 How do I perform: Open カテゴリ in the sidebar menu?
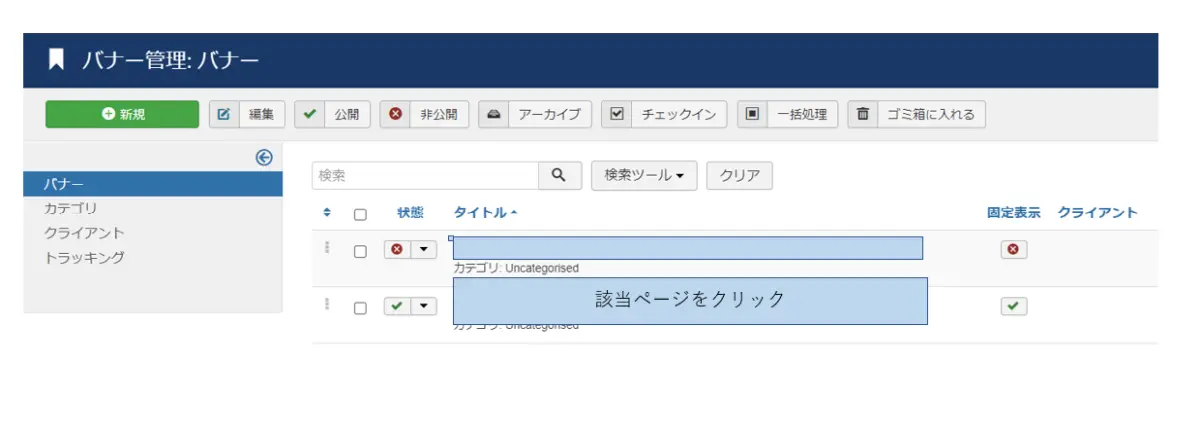(70, 208)
